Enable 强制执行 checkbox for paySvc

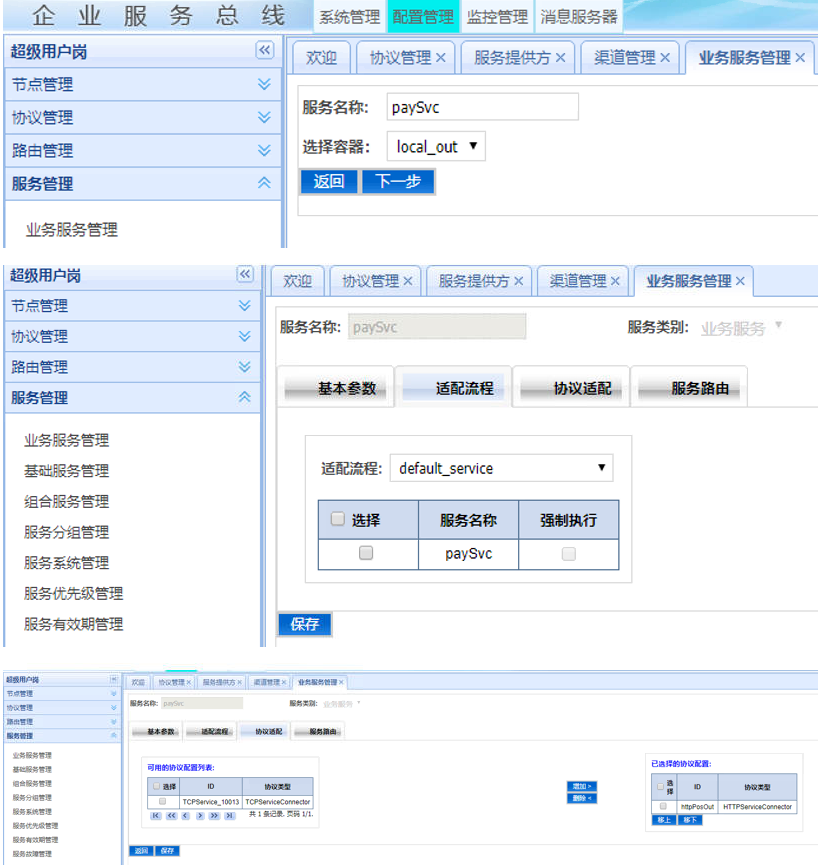point(568,554)
